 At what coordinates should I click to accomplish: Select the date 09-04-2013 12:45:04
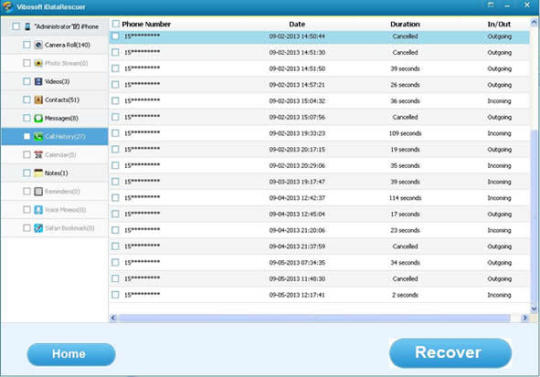(297, 214)
